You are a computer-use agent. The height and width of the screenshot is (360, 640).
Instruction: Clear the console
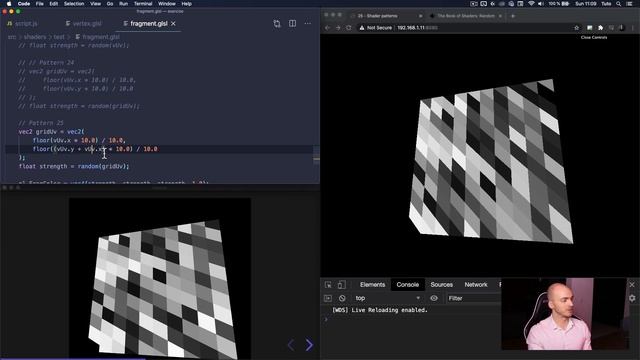[x=342, y=298]
